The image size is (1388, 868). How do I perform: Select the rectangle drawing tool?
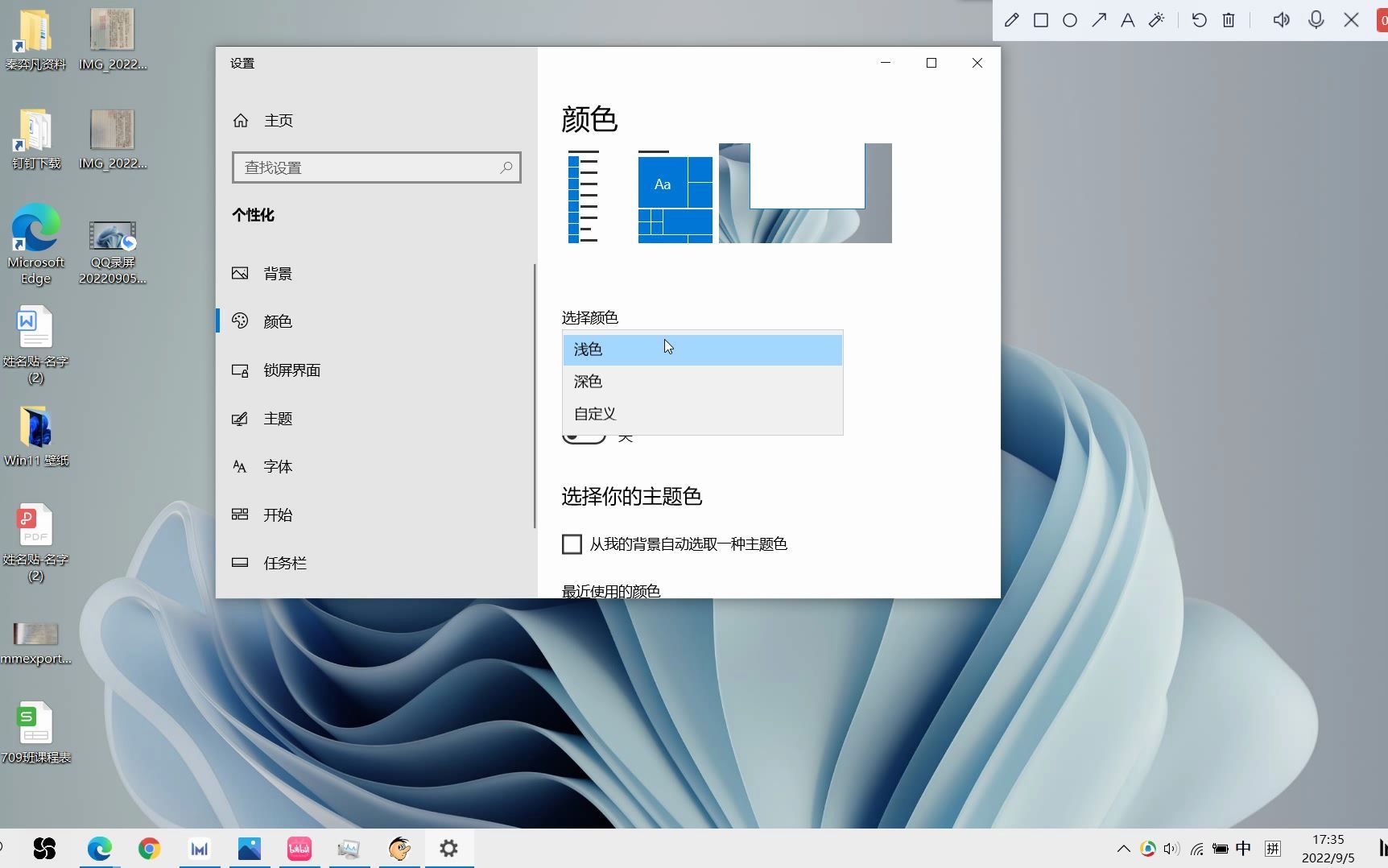(1040, 19)
